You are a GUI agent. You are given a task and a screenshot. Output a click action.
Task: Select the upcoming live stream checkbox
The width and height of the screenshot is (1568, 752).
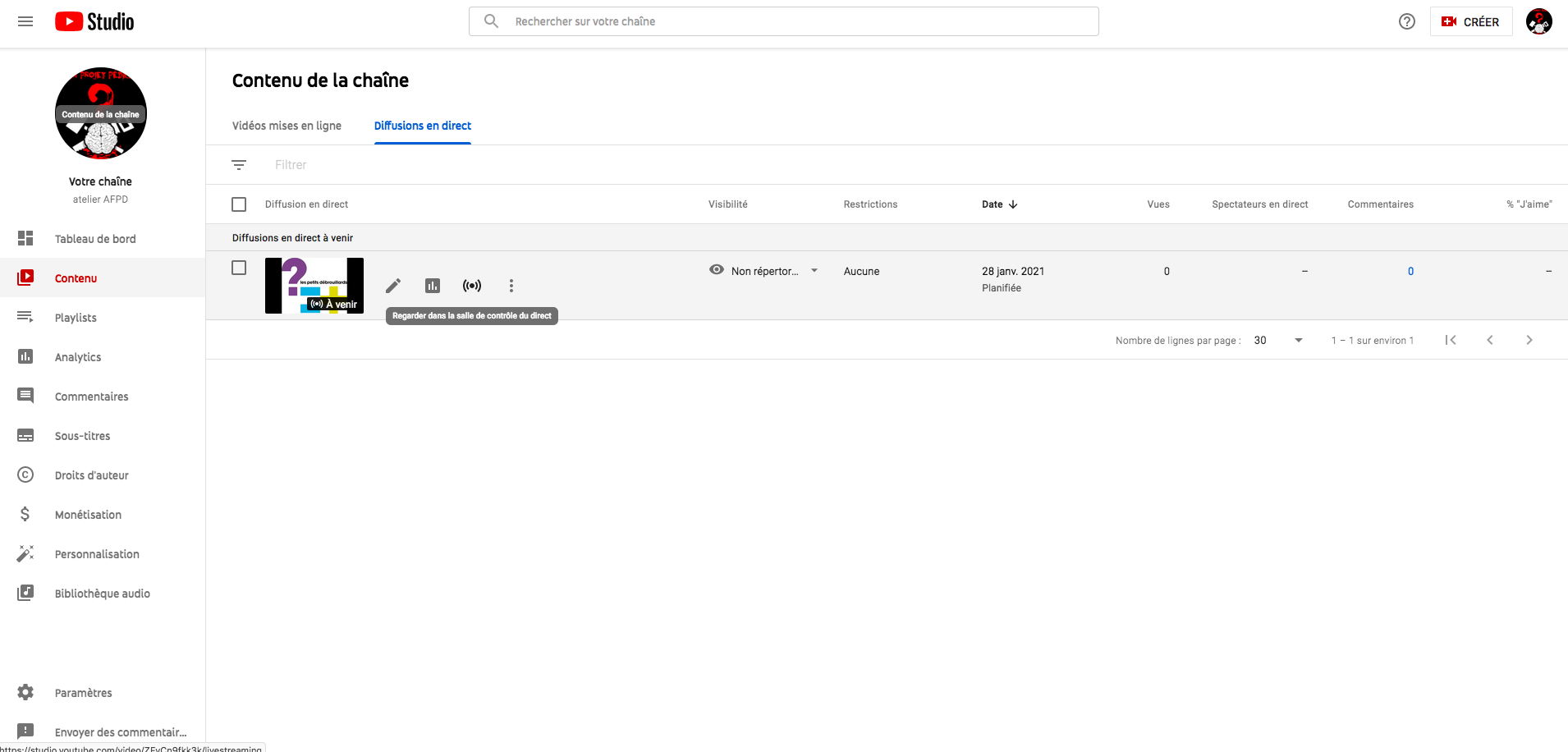(239, 268)
